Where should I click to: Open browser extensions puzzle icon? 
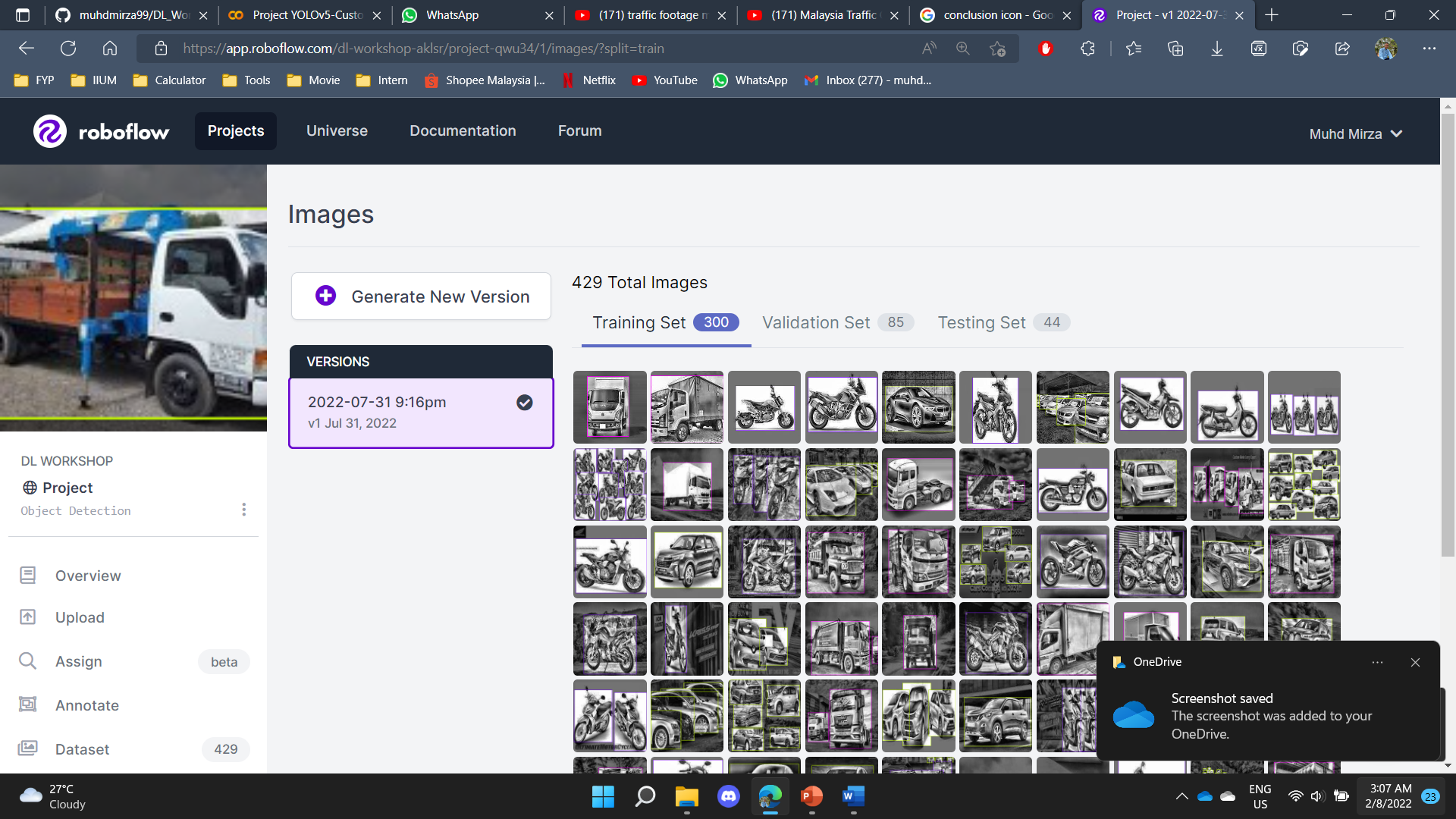[x=1087, y=49]
